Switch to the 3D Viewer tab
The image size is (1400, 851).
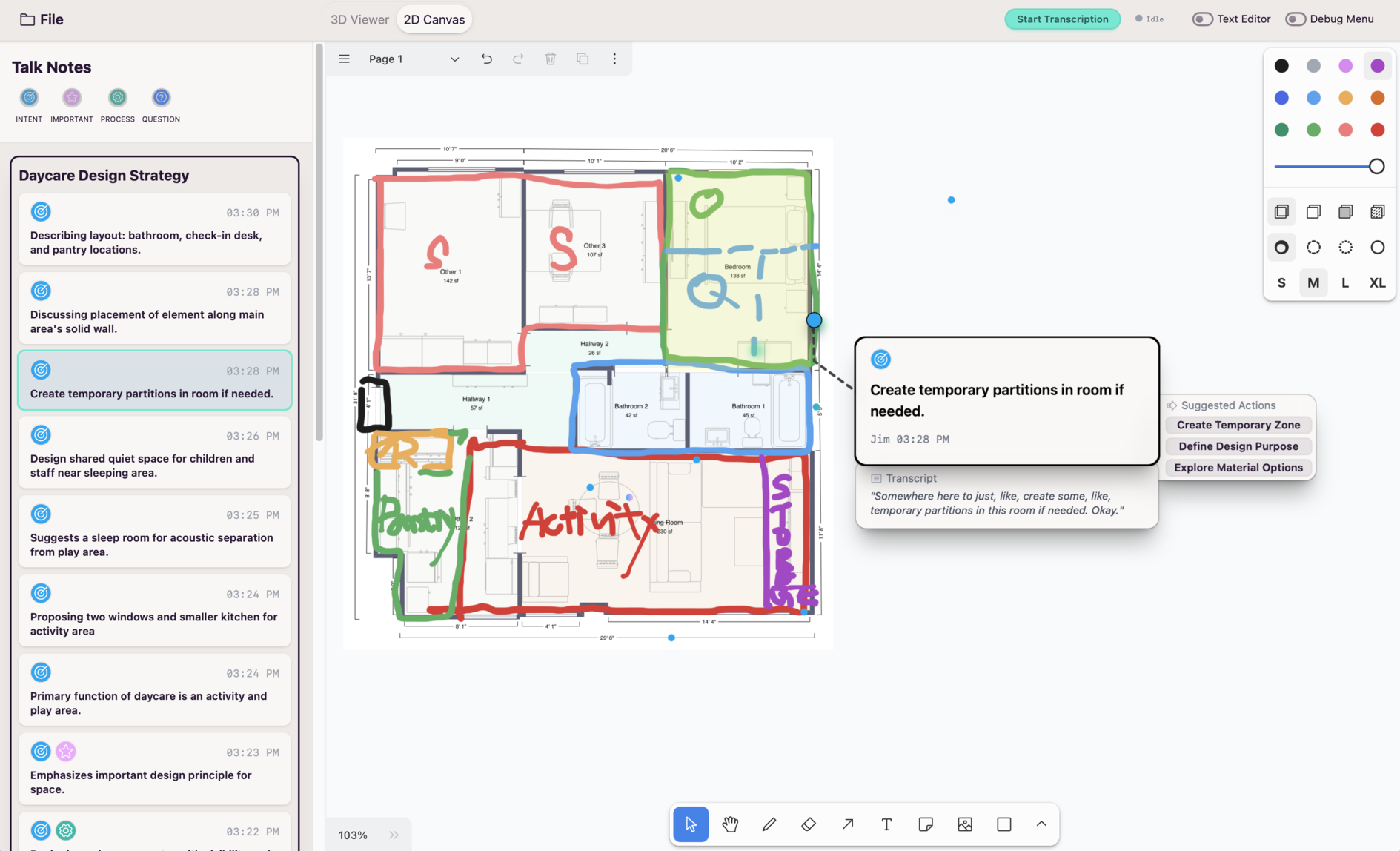tap(359, 19)
